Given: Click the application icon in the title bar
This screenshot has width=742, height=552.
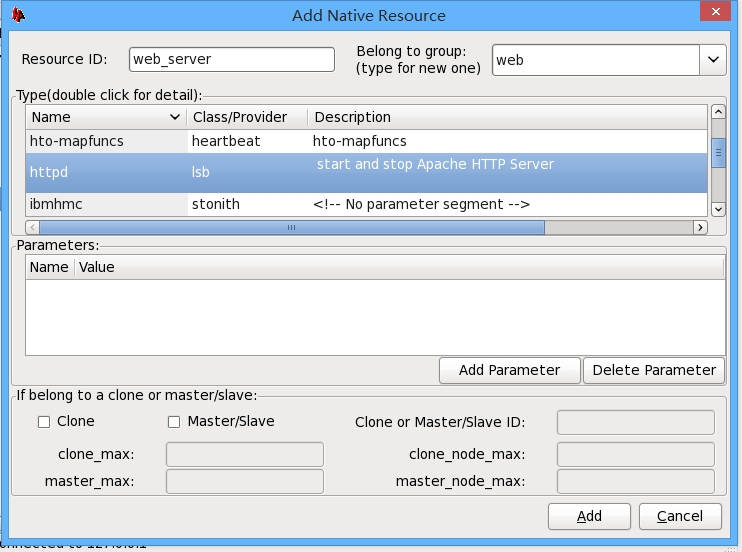Looking at the screenshot, I should coord(18,15).
